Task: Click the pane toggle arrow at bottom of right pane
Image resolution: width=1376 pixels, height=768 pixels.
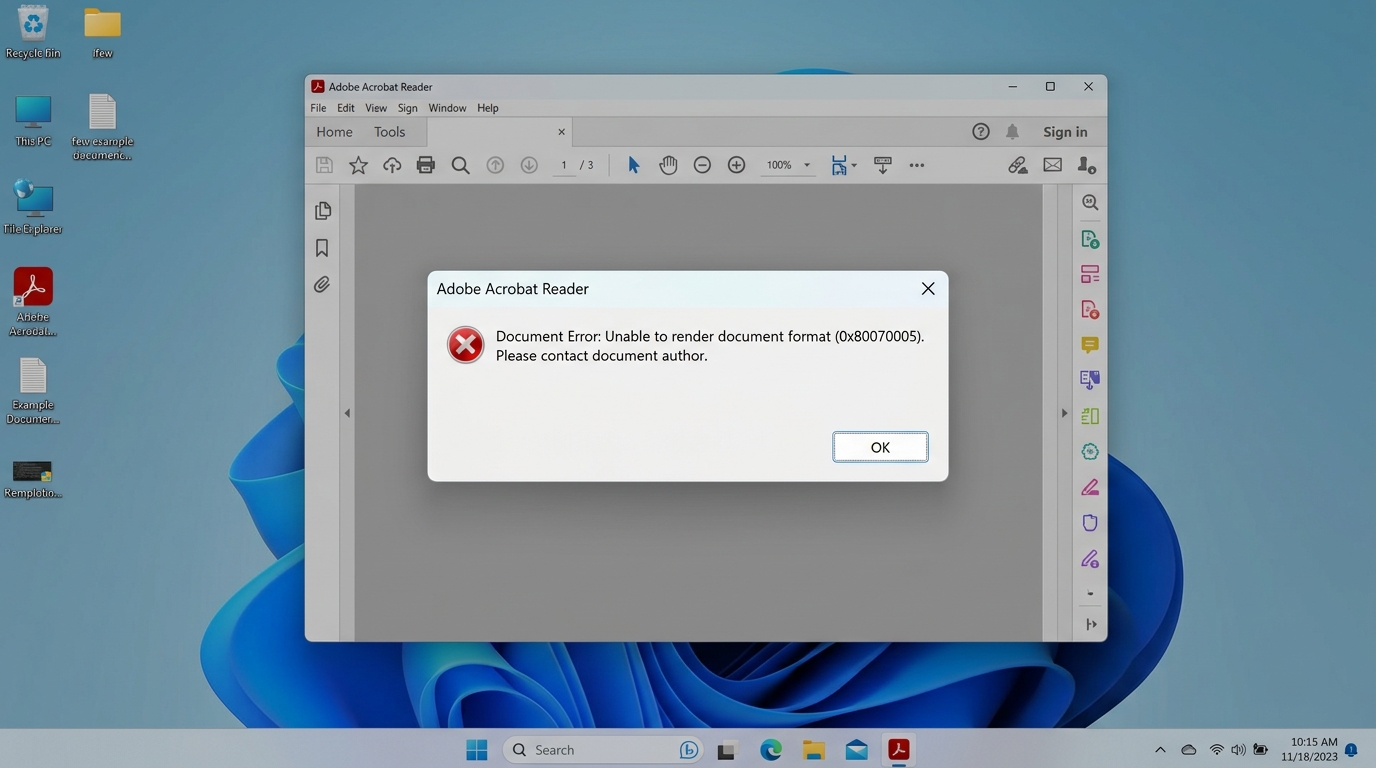Action: [1091, 625]
